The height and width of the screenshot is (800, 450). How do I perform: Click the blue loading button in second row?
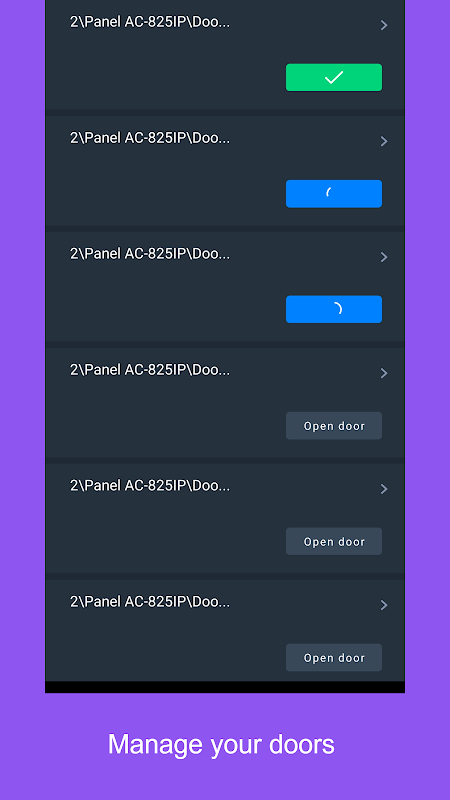(334, 193)
